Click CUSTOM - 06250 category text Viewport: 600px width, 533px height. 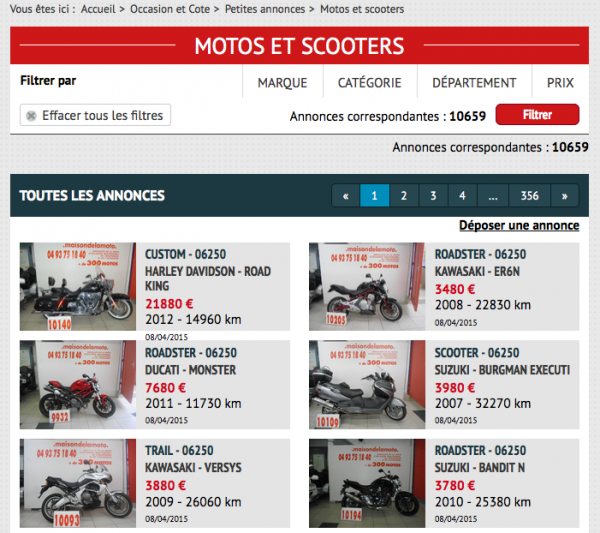186,254
